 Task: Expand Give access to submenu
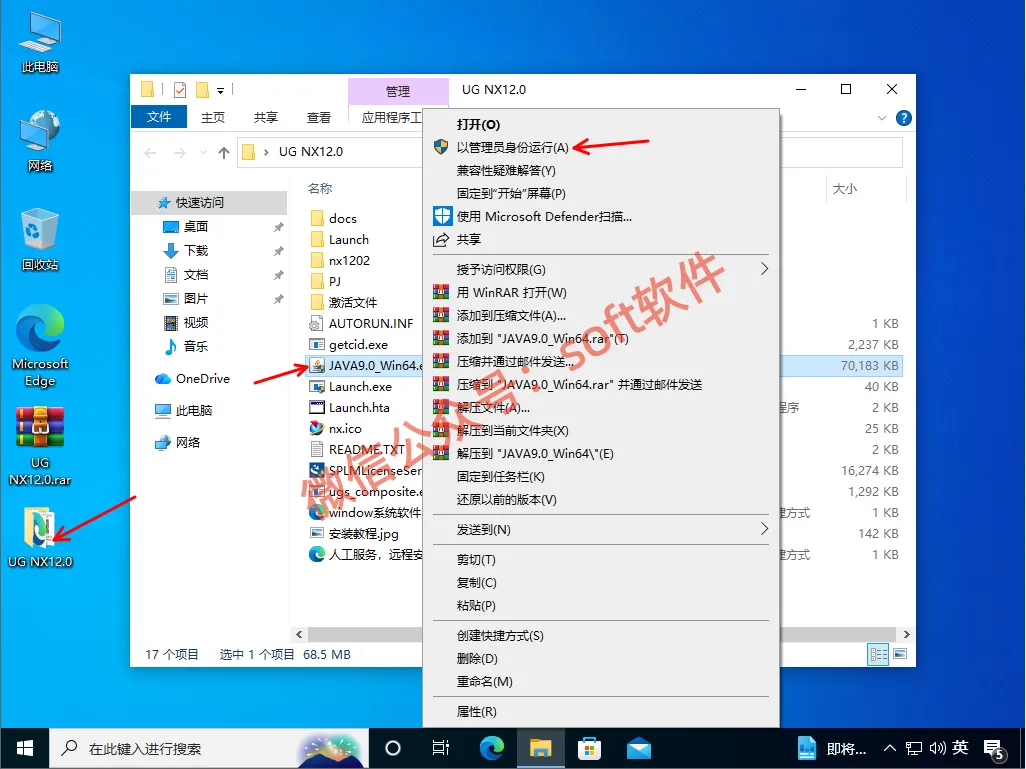(x=601, y=269)
